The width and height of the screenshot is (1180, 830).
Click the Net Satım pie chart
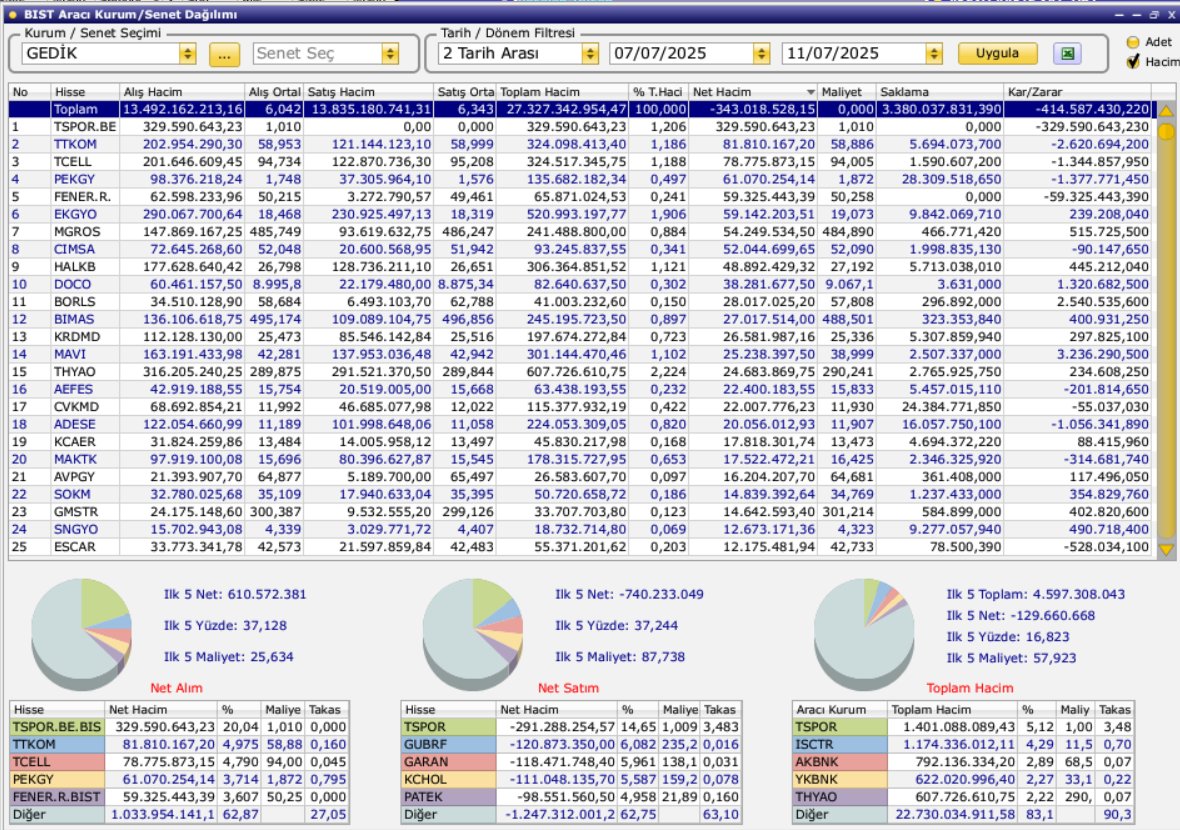coord(473,632)
